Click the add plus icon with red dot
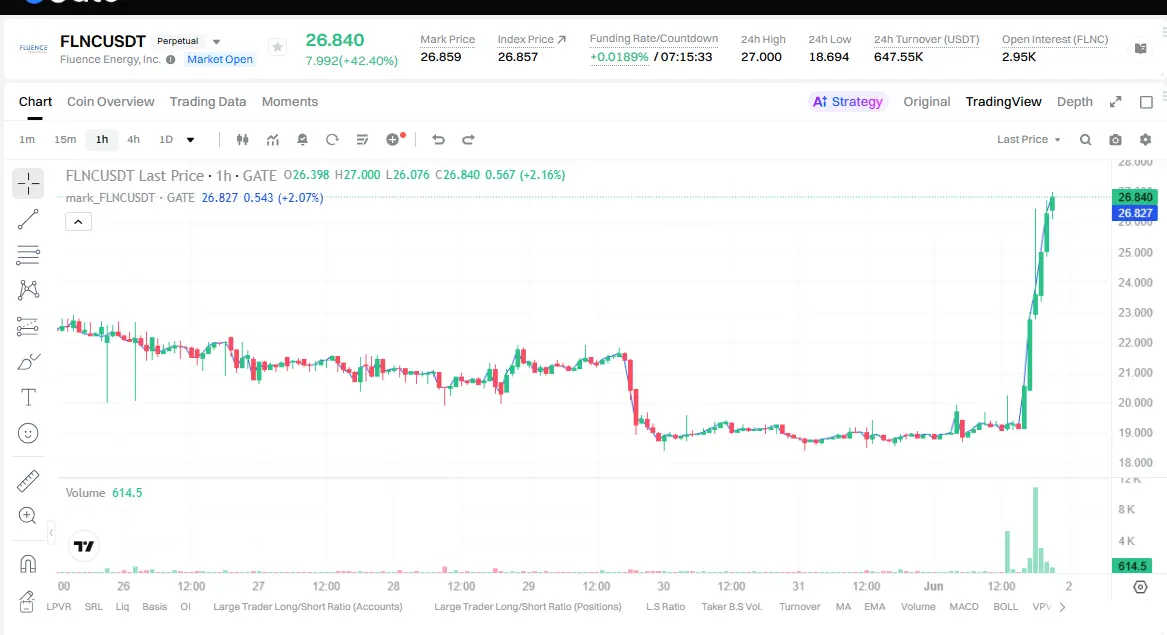The height and width of the screenshot is (635, 1167). coord(394,139)
